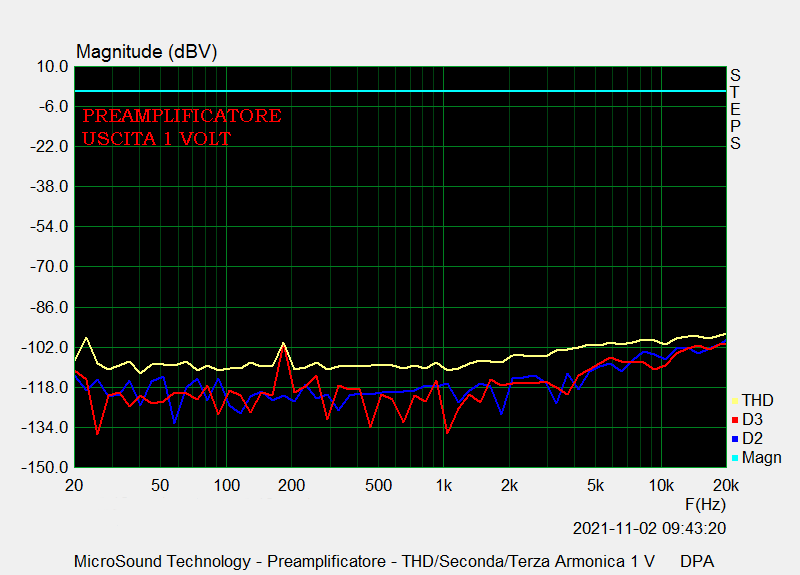Click the Magnitude (dBV) axis title

pyautogui.click(x=147, y=52)
